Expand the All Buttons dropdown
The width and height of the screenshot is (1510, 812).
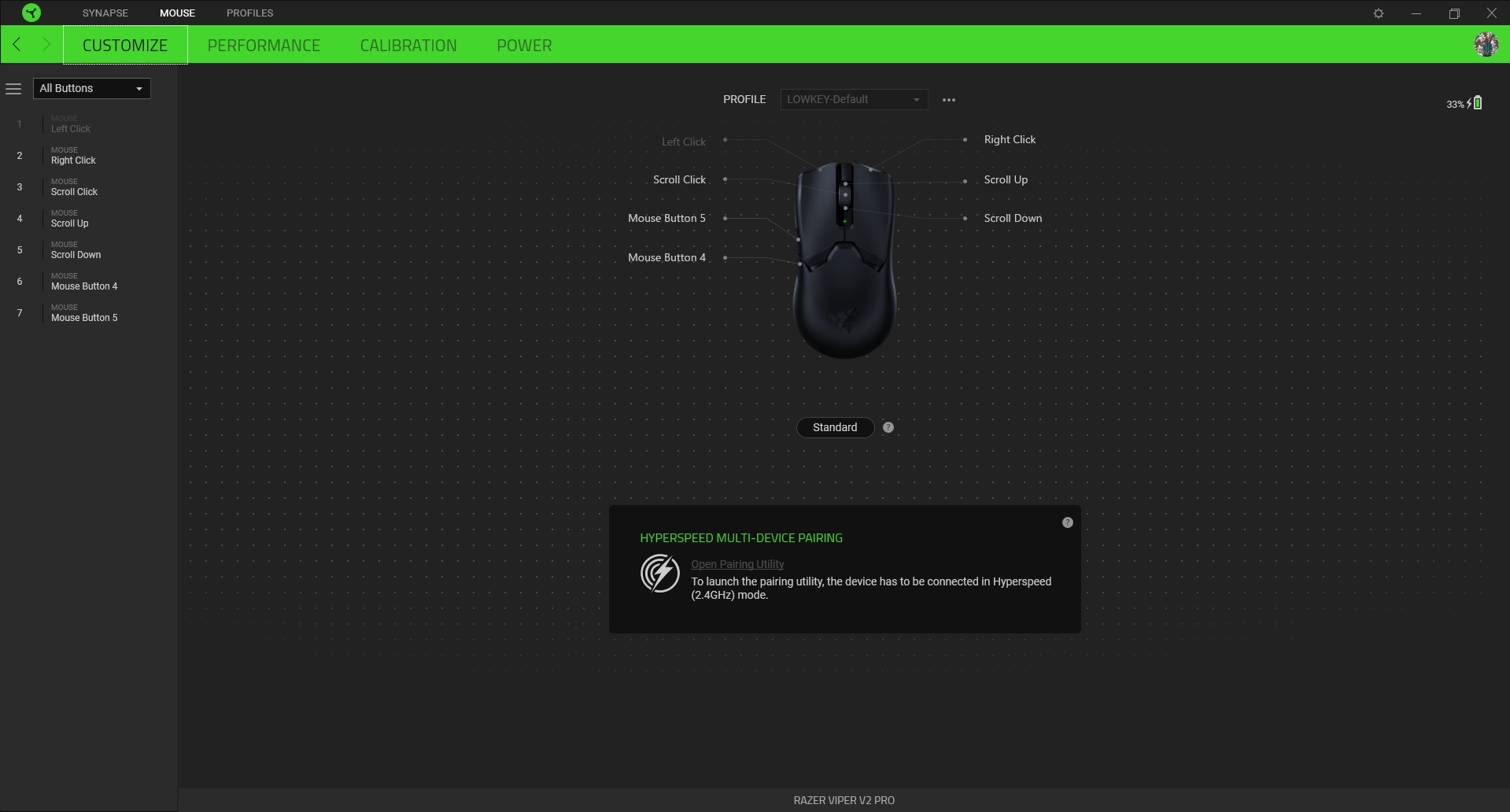pos(92,88)
